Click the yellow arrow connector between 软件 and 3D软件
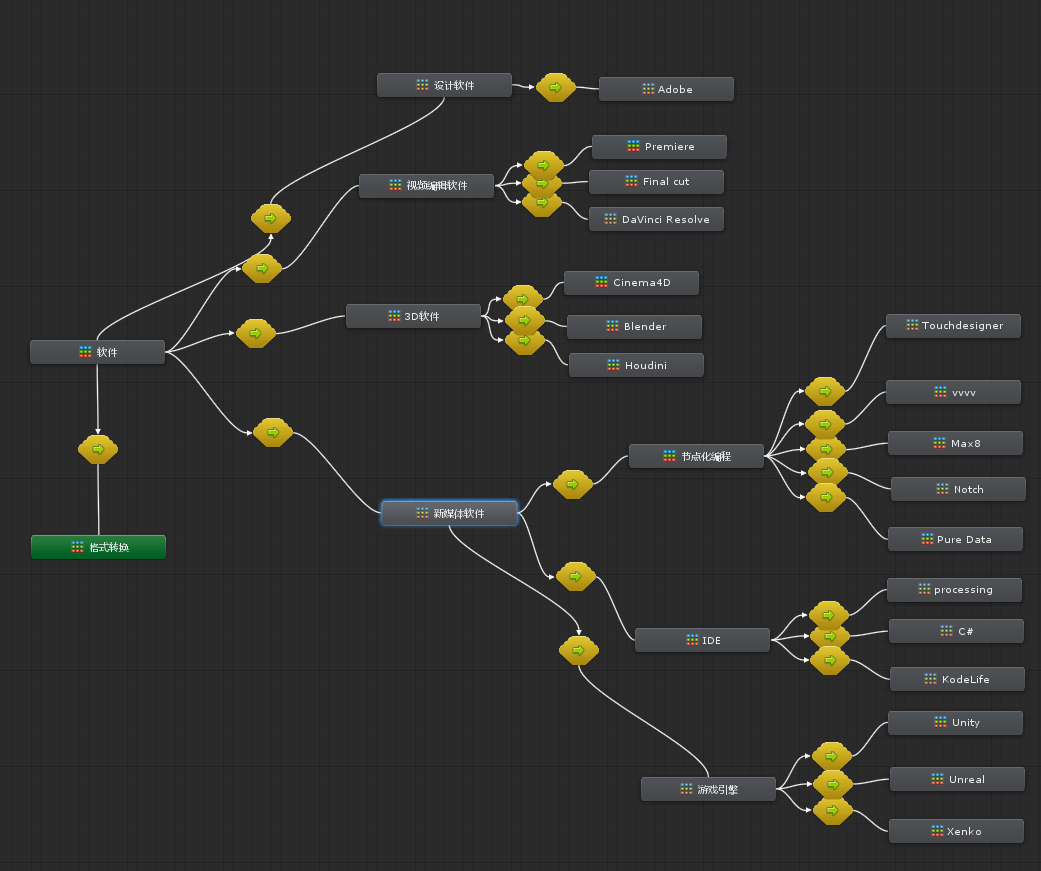This screenshot has width=1041, height=871. click(x=256, y=333)
